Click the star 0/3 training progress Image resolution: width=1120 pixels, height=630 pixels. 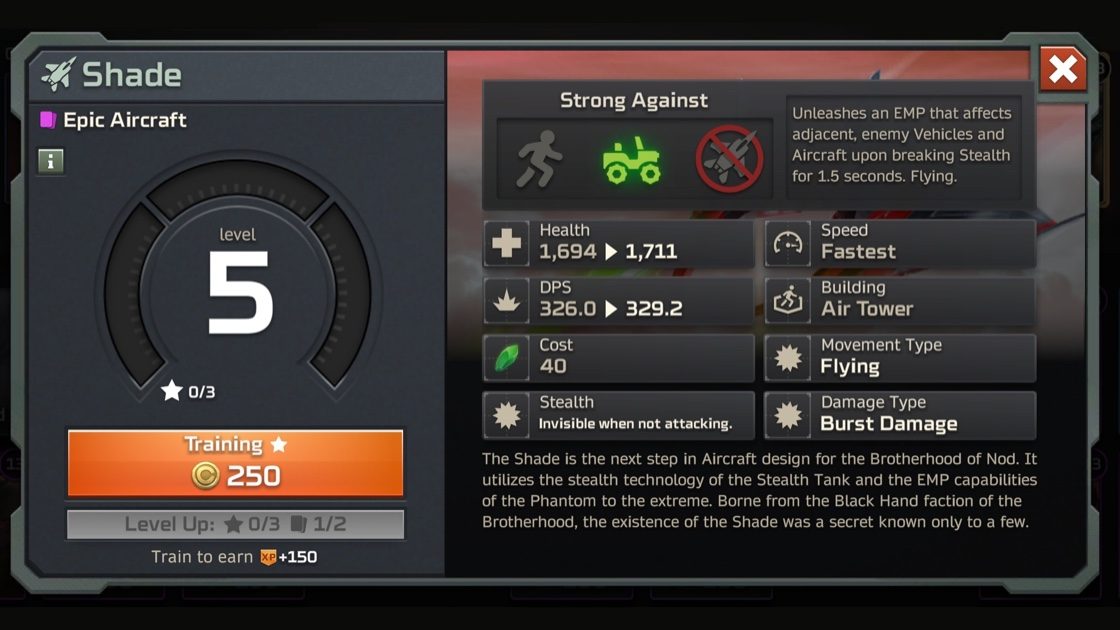point(189,391)
